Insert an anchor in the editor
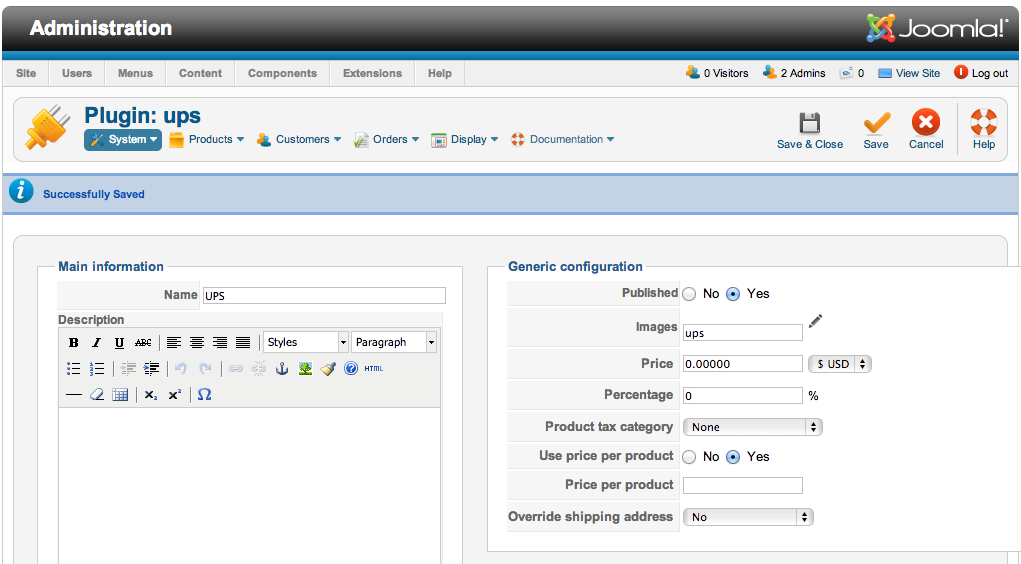This screenshot has width=1021, height=564. [x=282, y=369]
